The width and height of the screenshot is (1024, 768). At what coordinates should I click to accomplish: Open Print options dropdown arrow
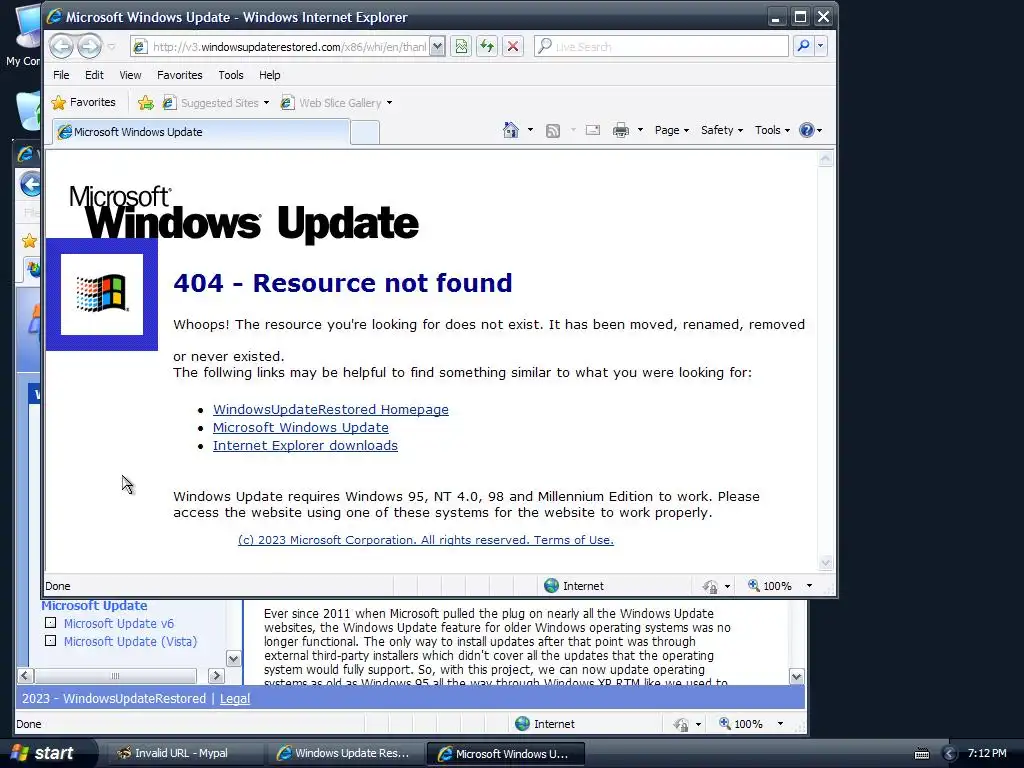click(640, 130)
